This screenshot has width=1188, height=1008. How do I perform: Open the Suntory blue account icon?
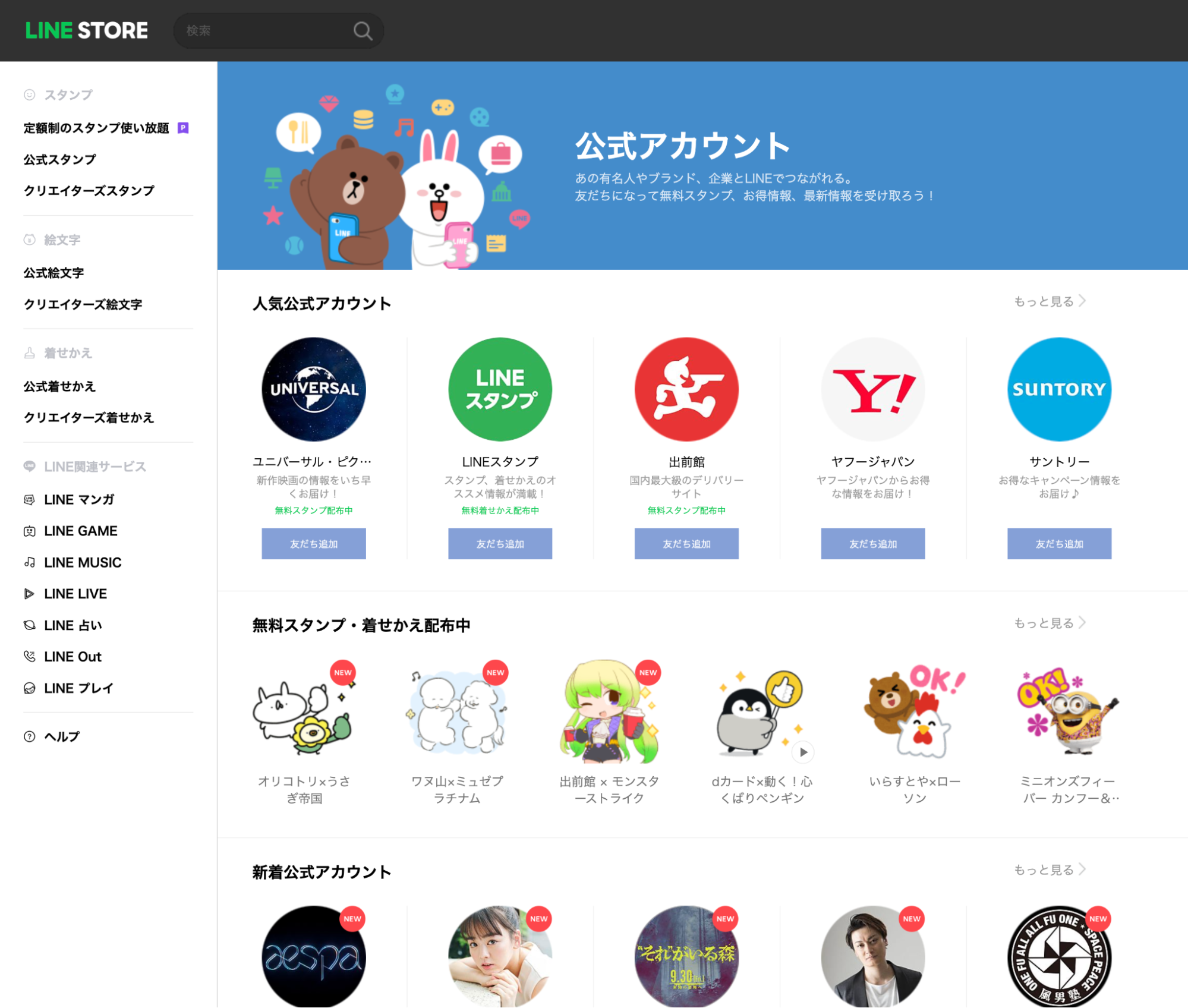[x=1059, y=389]
